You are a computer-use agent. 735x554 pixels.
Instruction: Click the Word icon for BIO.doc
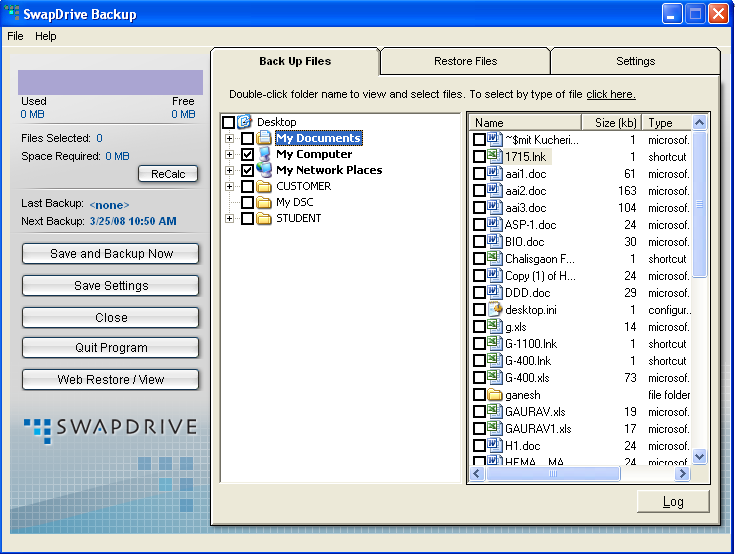click(494, 241)
